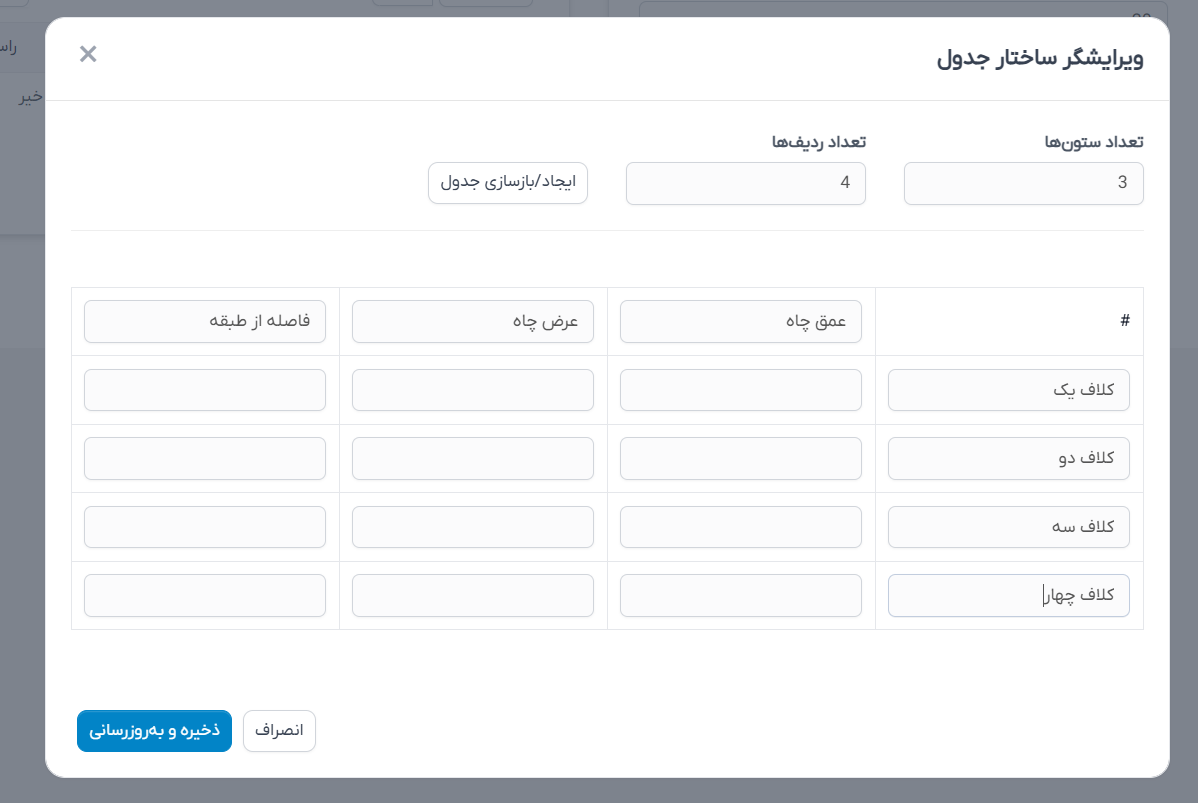
Task: Click the 'ذخیره و به‌روزرسانی' save button
Action: pos(154,731)
